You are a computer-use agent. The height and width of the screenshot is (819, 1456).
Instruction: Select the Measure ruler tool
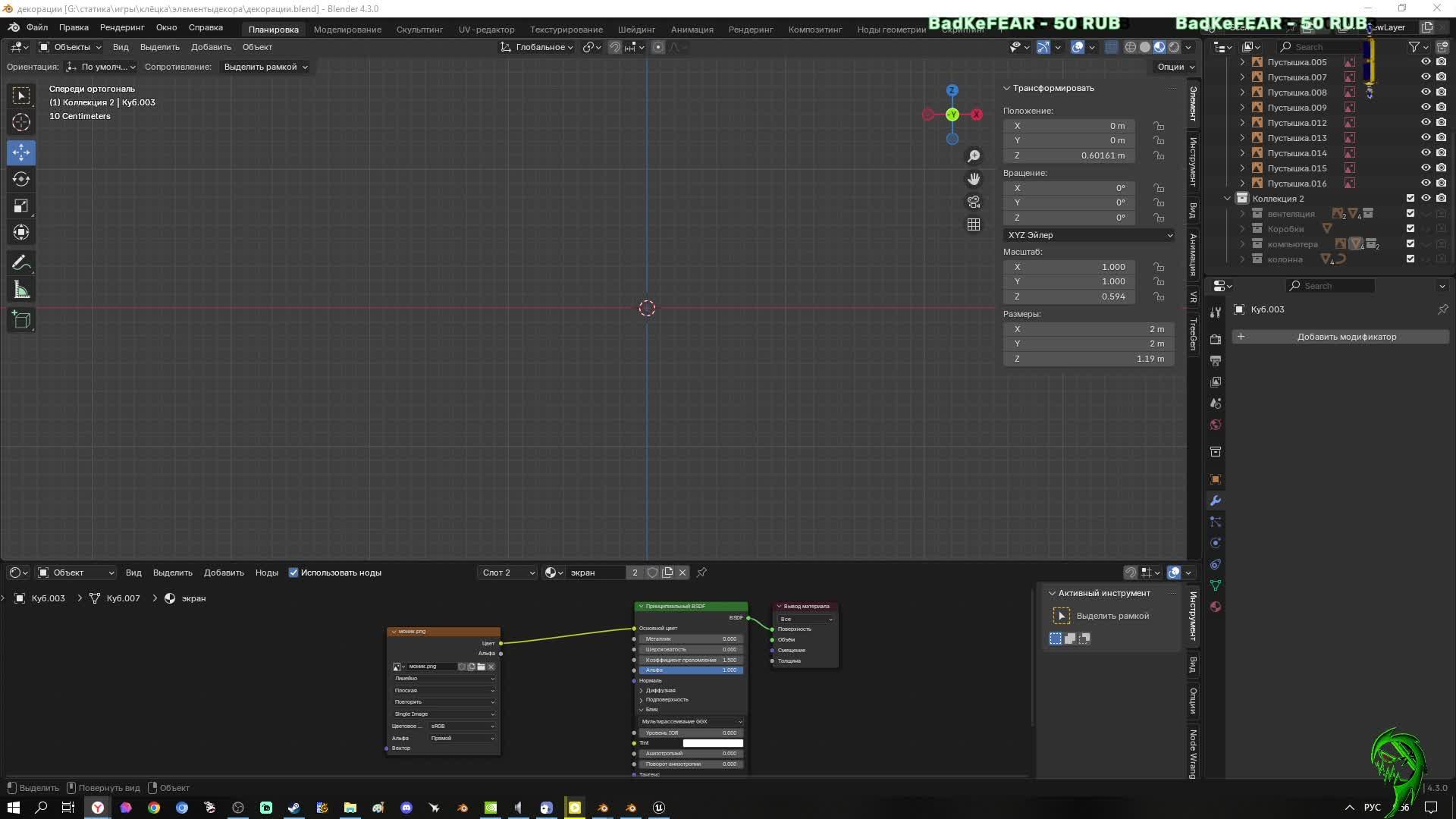[21, 290]
